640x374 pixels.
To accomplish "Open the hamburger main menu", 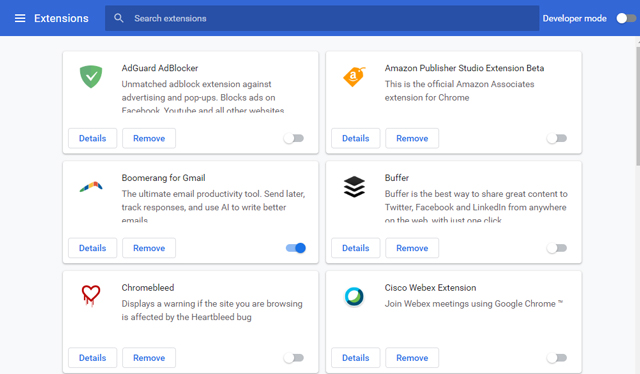I will click(x=20, y=18).
